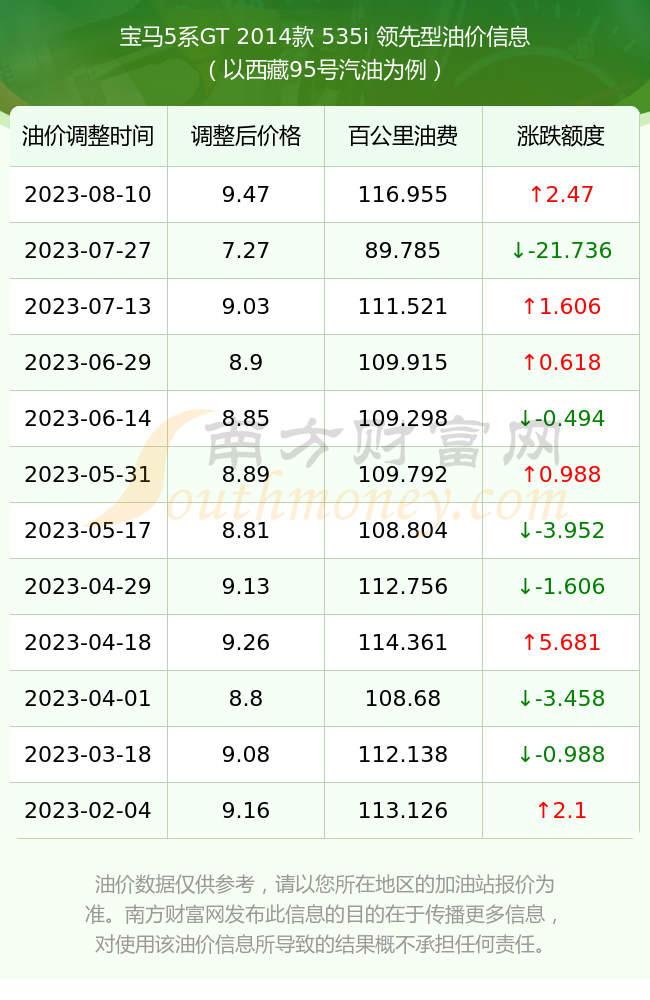Select price 8.8 in the 2023-04-01 row
Image resolution: width=650 pixels, height=1000 pixels.
[x=246, y=698]
